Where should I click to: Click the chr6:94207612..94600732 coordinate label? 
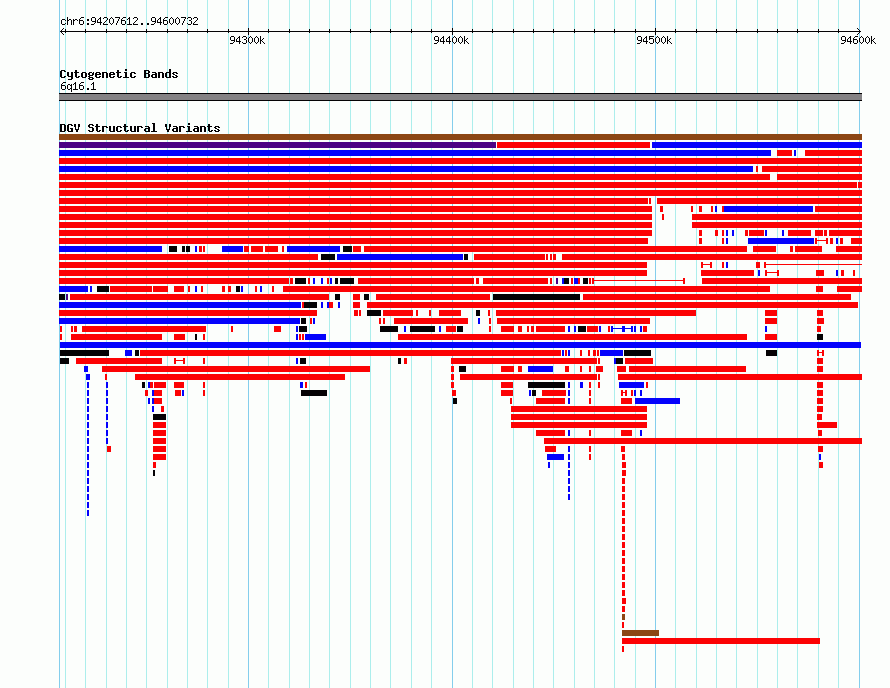click(x=129, y=21)
